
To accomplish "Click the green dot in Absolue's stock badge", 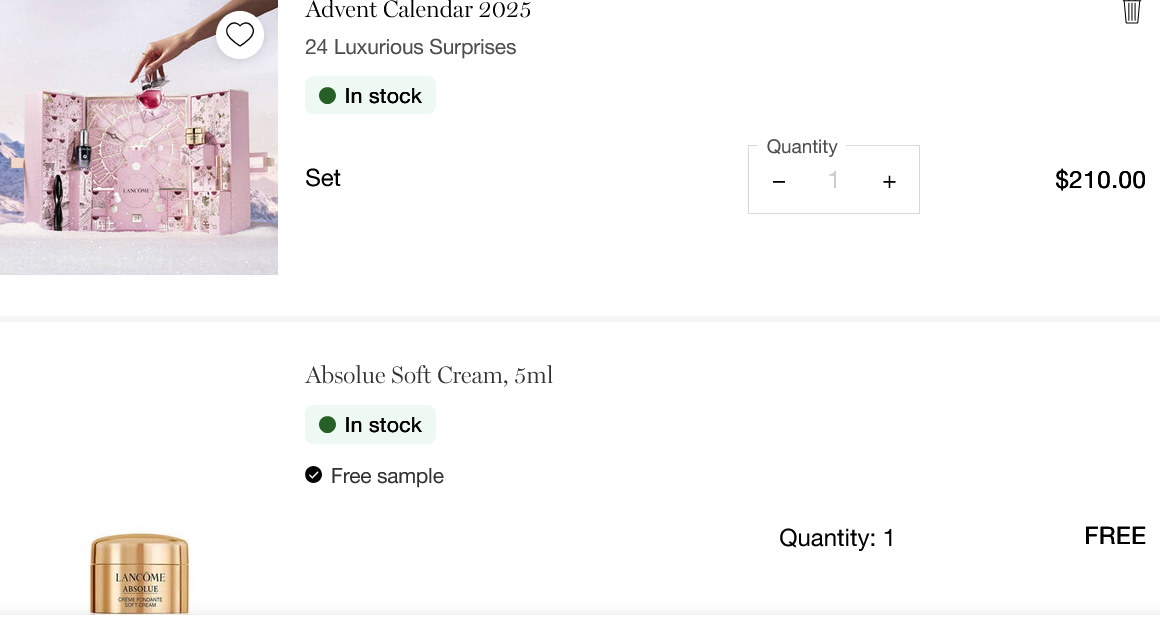I will pyautogui.click(x=327, y=425).
